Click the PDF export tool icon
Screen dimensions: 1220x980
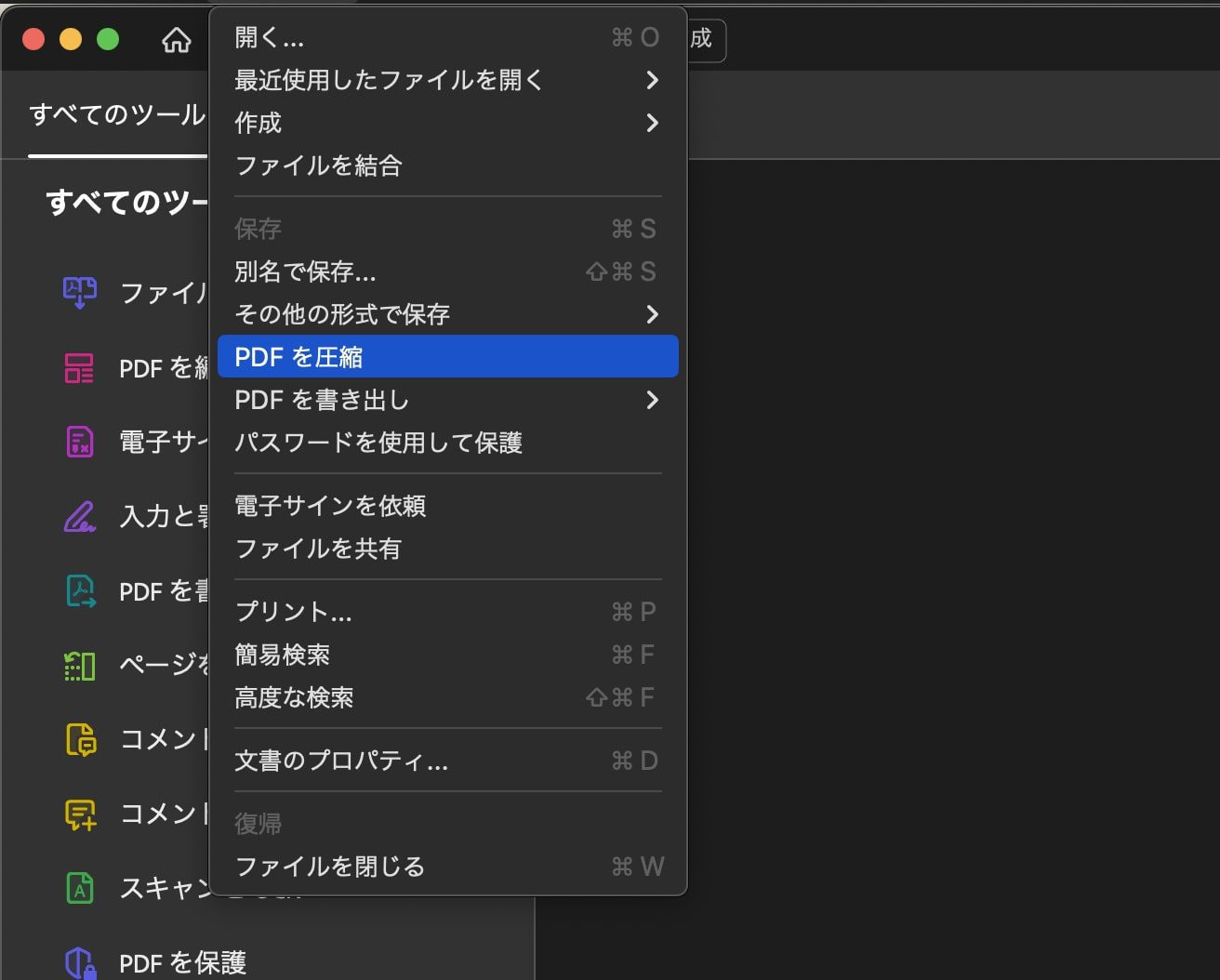click(81, 590)
